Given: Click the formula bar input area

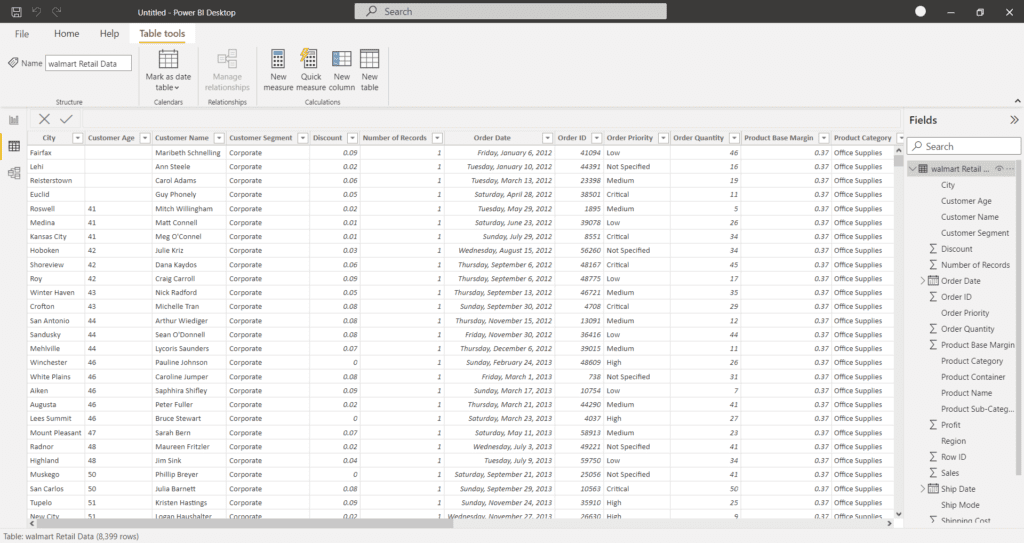Looking at the screenshot, I should pos(490,119).
